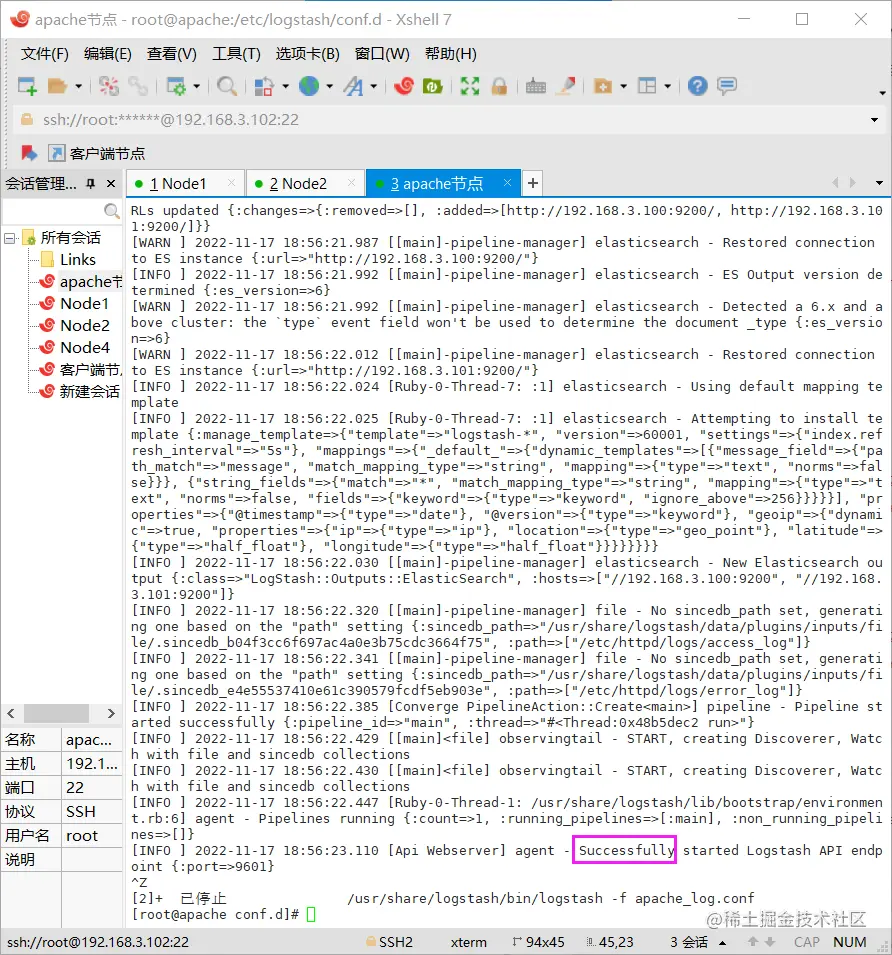
Task: Open the 查看(V) menu
Action: (171, 54)
